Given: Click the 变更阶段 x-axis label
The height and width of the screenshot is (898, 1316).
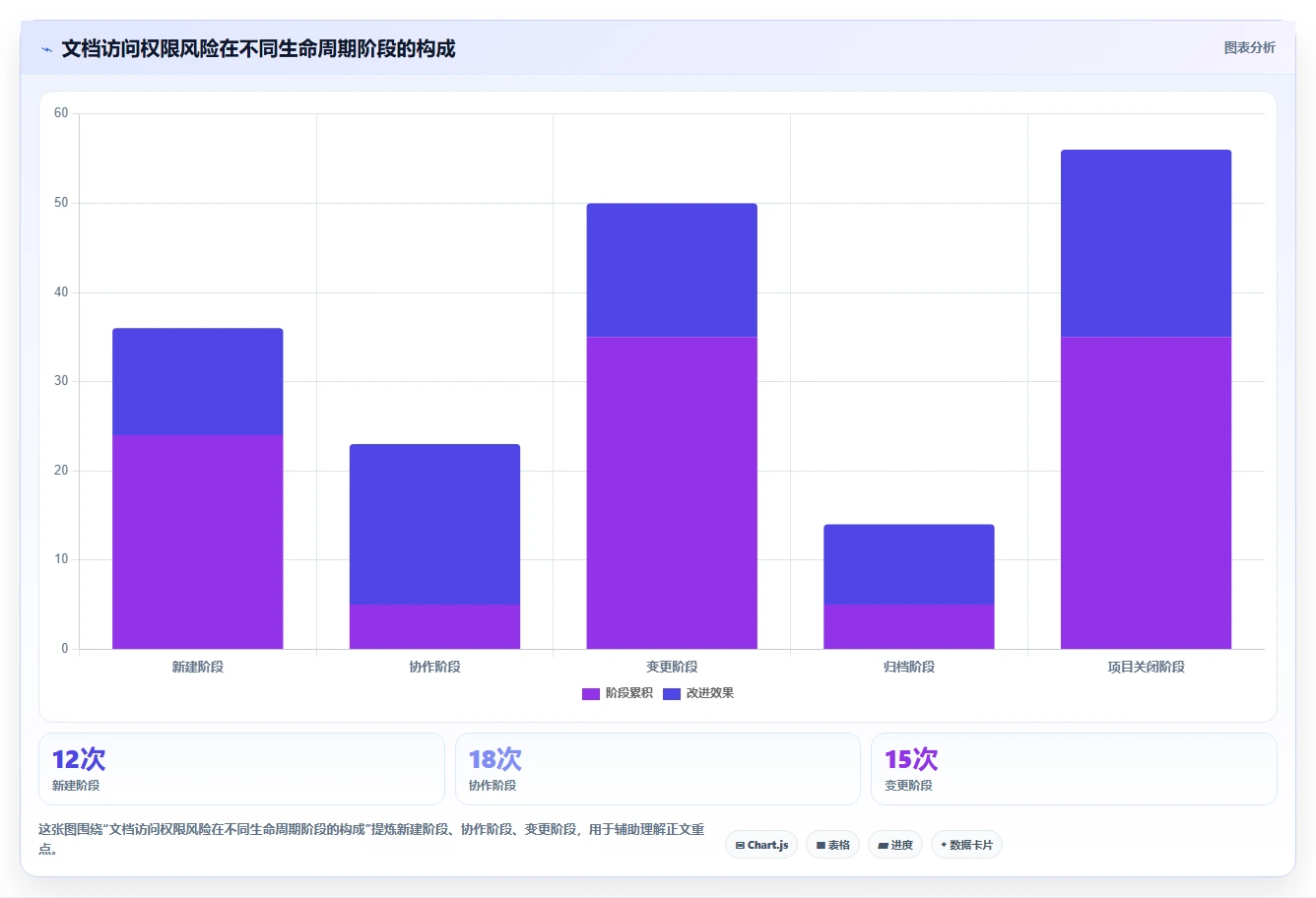Looking at the screenshot, I should click(672, 667).
